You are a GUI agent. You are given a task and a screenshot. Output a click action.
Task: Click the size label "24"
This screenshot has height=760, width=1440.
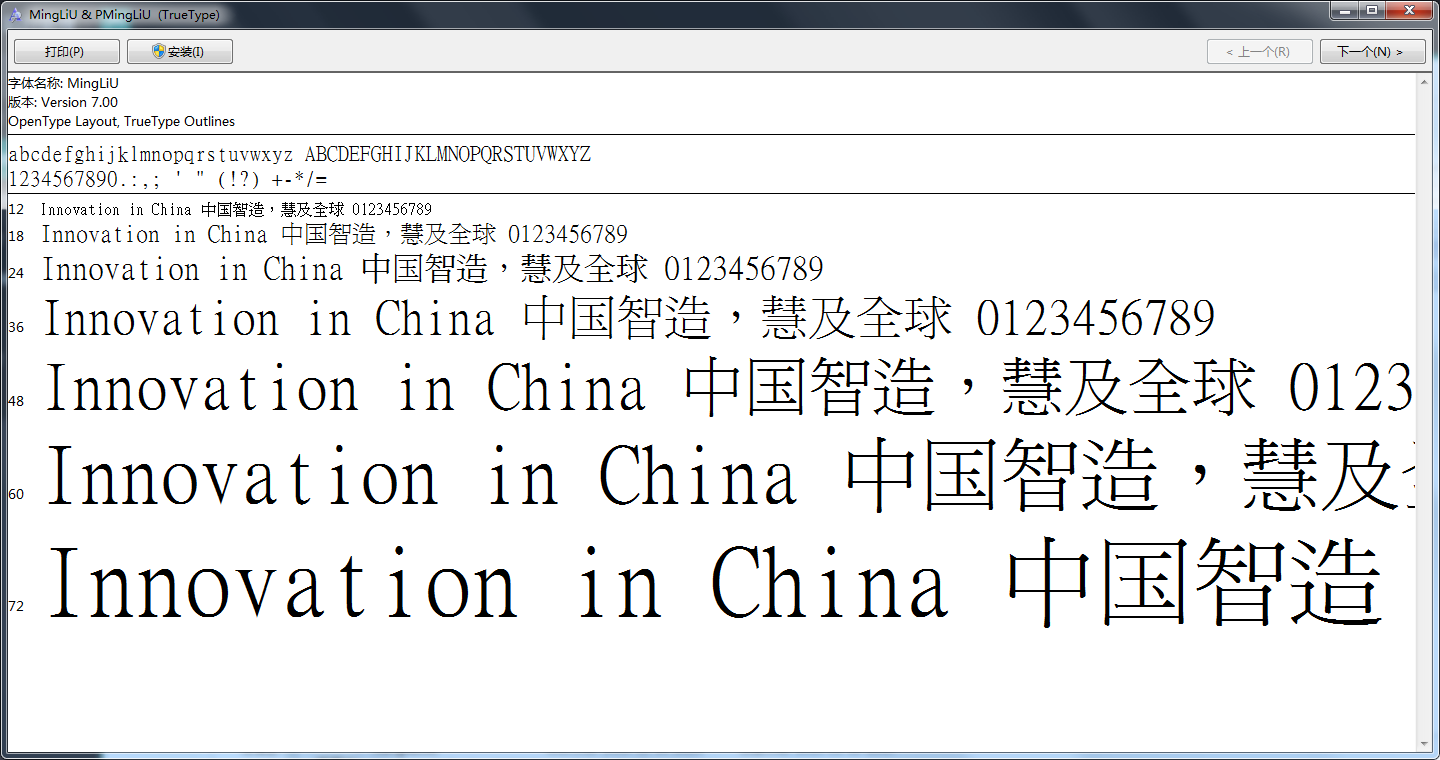[x=16, y=272]
